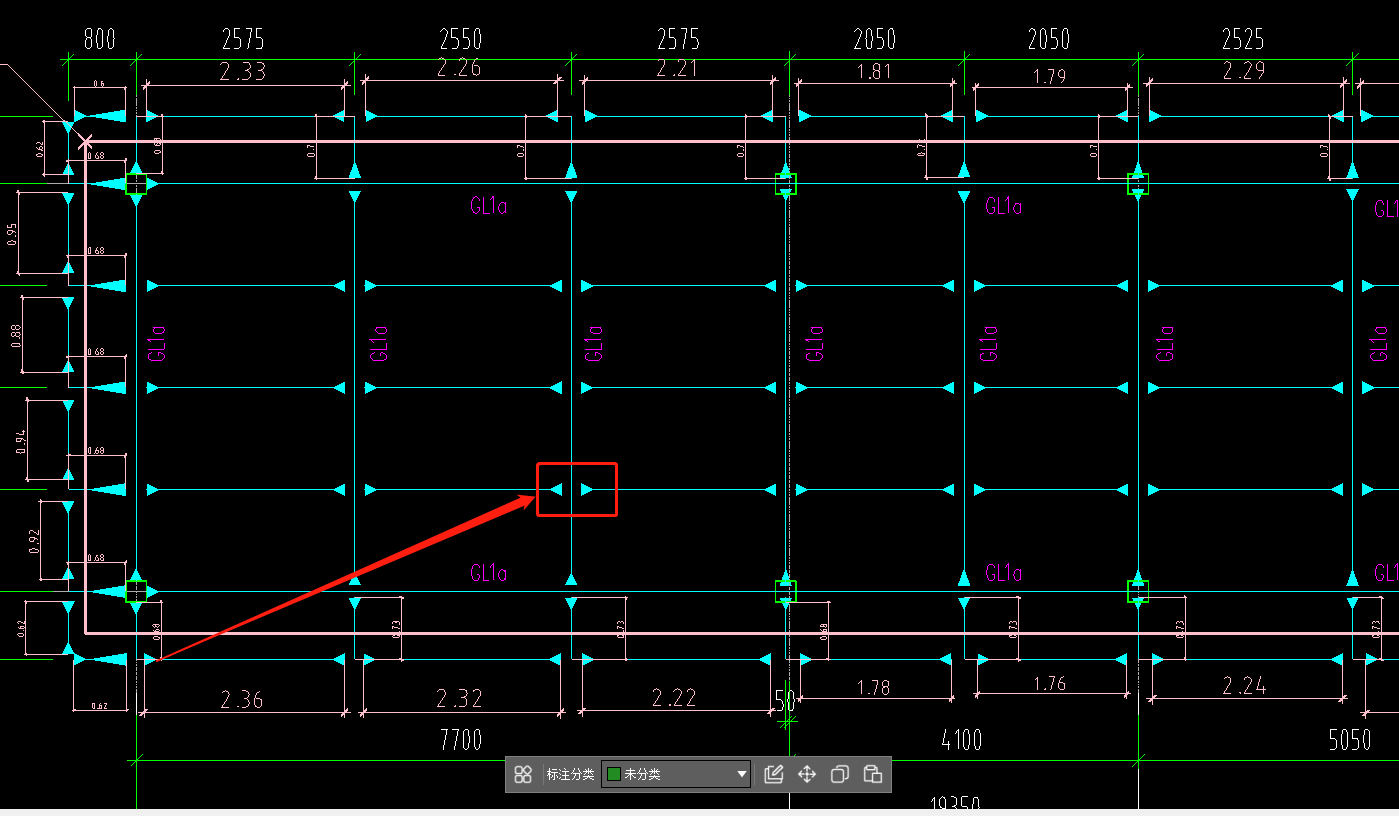Select the vertical 0.94 dimension text

click(x=22, y=440)
